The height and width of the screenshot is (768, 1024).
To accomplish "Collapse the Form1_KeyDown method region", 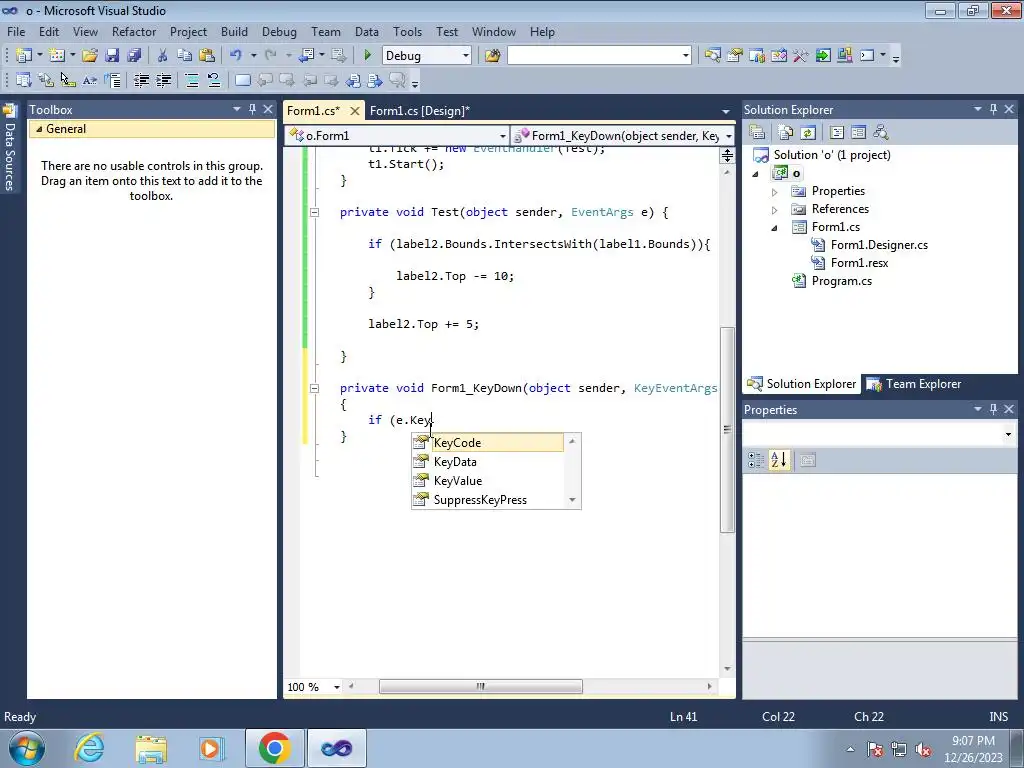I will tap(314, 388).
